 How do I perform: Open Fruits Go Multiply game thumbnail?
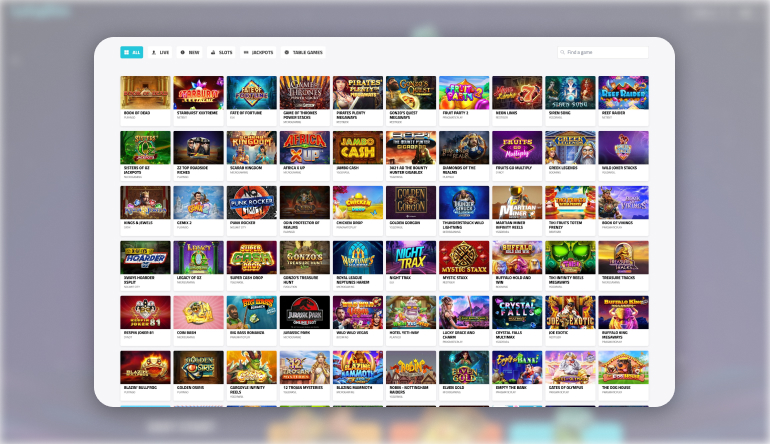[x=517, y=147]
